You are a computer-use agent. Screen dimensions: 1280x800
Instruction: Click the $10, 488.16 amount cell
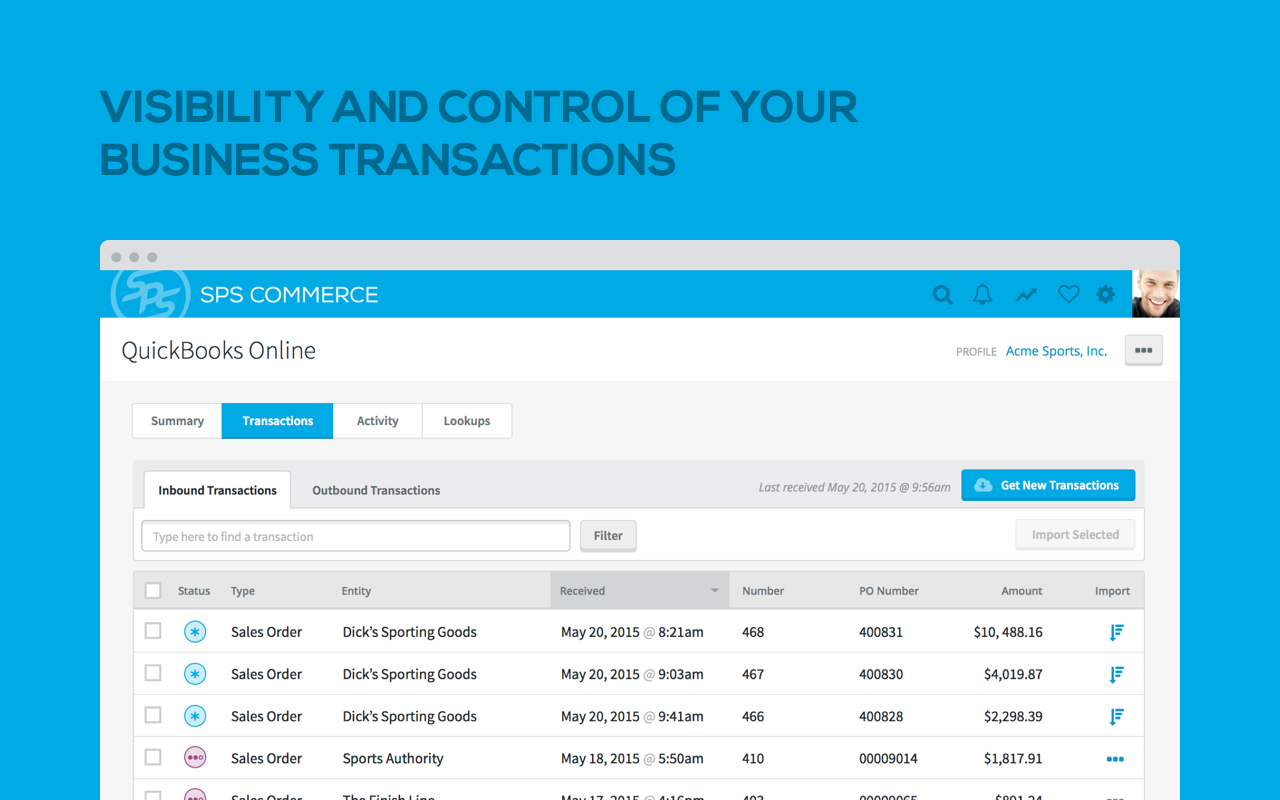(x=1008, y=632)
